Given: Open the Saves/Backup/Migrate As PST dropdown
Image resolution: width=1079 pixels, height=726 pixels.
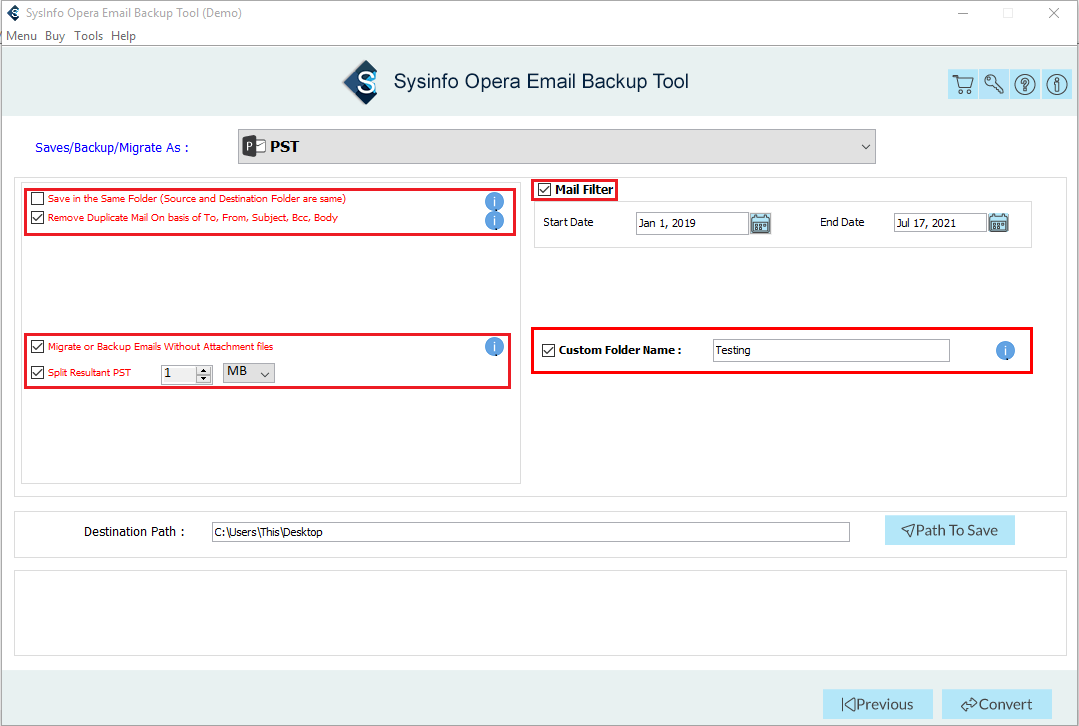Looking at the screenshot, I should pos(557,147).
